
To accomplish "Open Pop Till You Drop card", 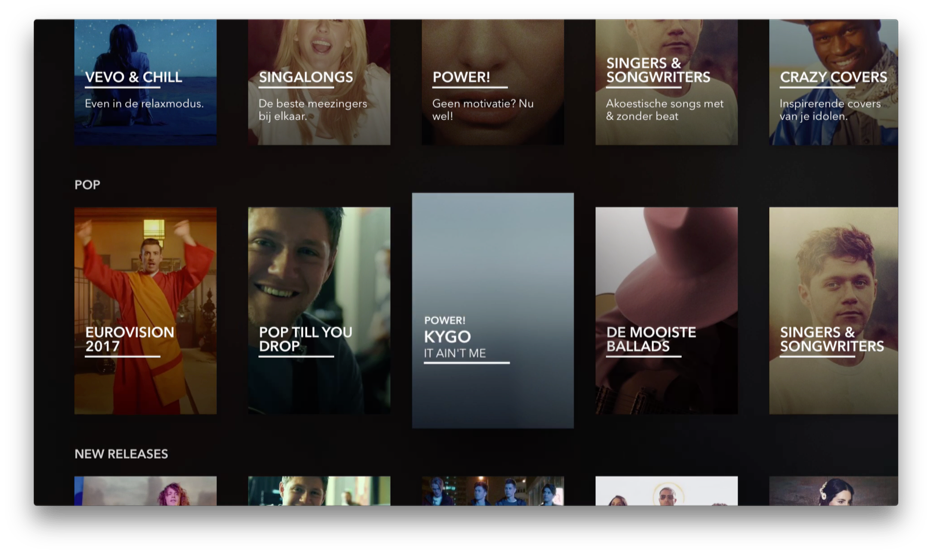I will (319, 311).
